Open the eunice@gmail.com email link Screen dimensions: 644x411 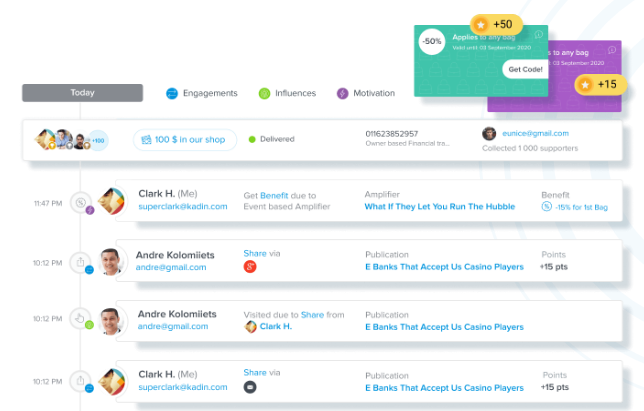click(534, 133)
